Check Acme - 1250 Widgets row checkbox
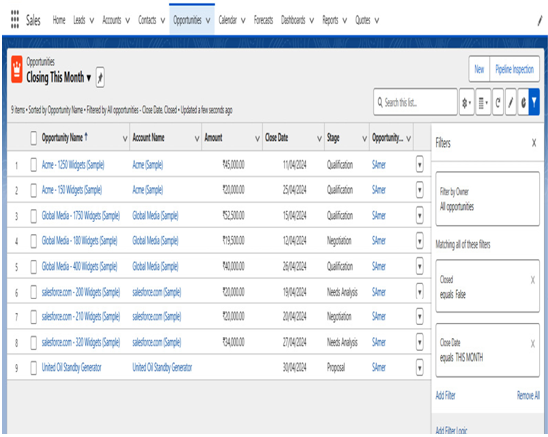 (x=34, y=165)
